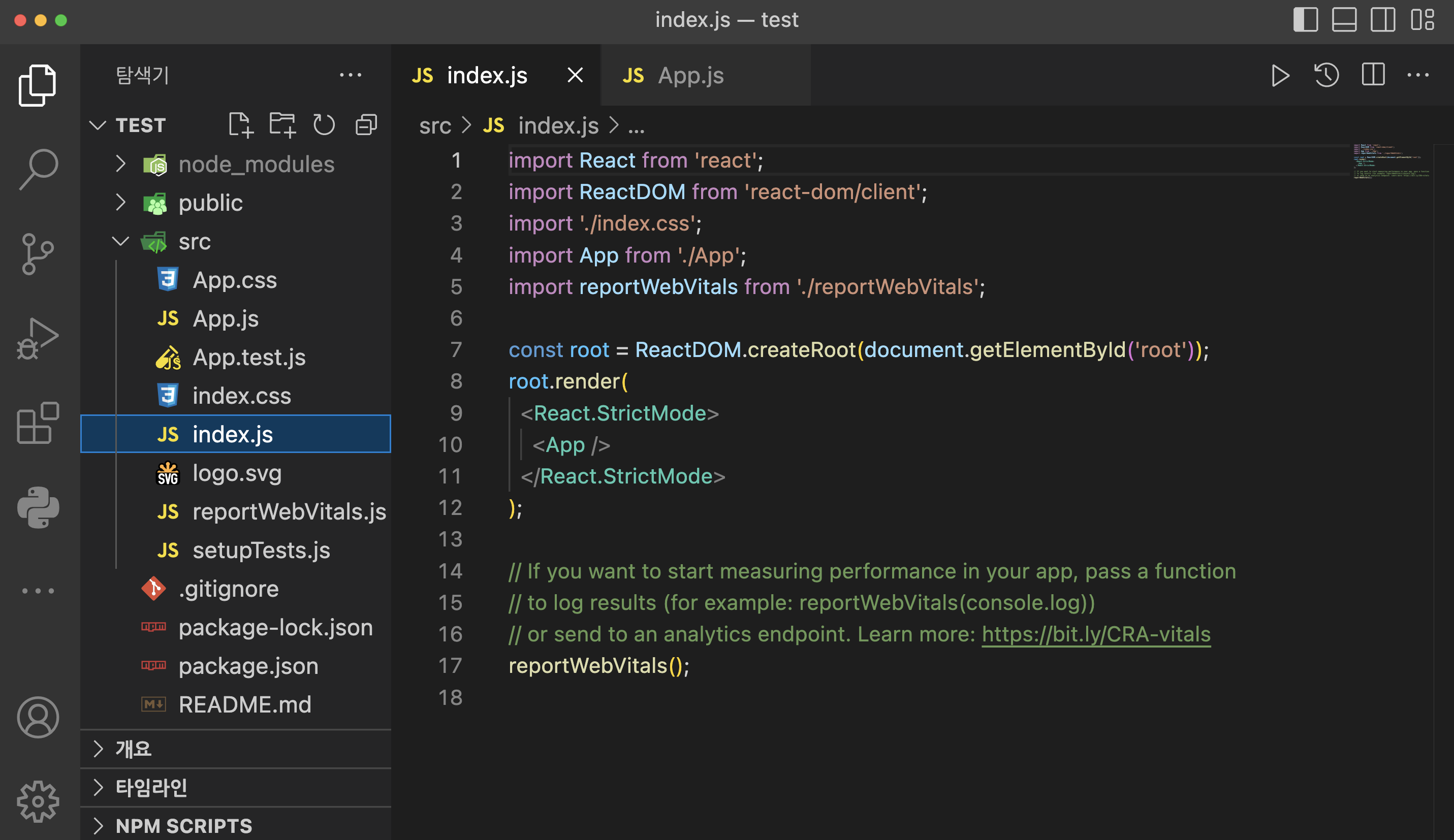Refresh the explorer file tree
Image resolution: width=1454 pixels, height=840 pixels.
click(324, 124)
